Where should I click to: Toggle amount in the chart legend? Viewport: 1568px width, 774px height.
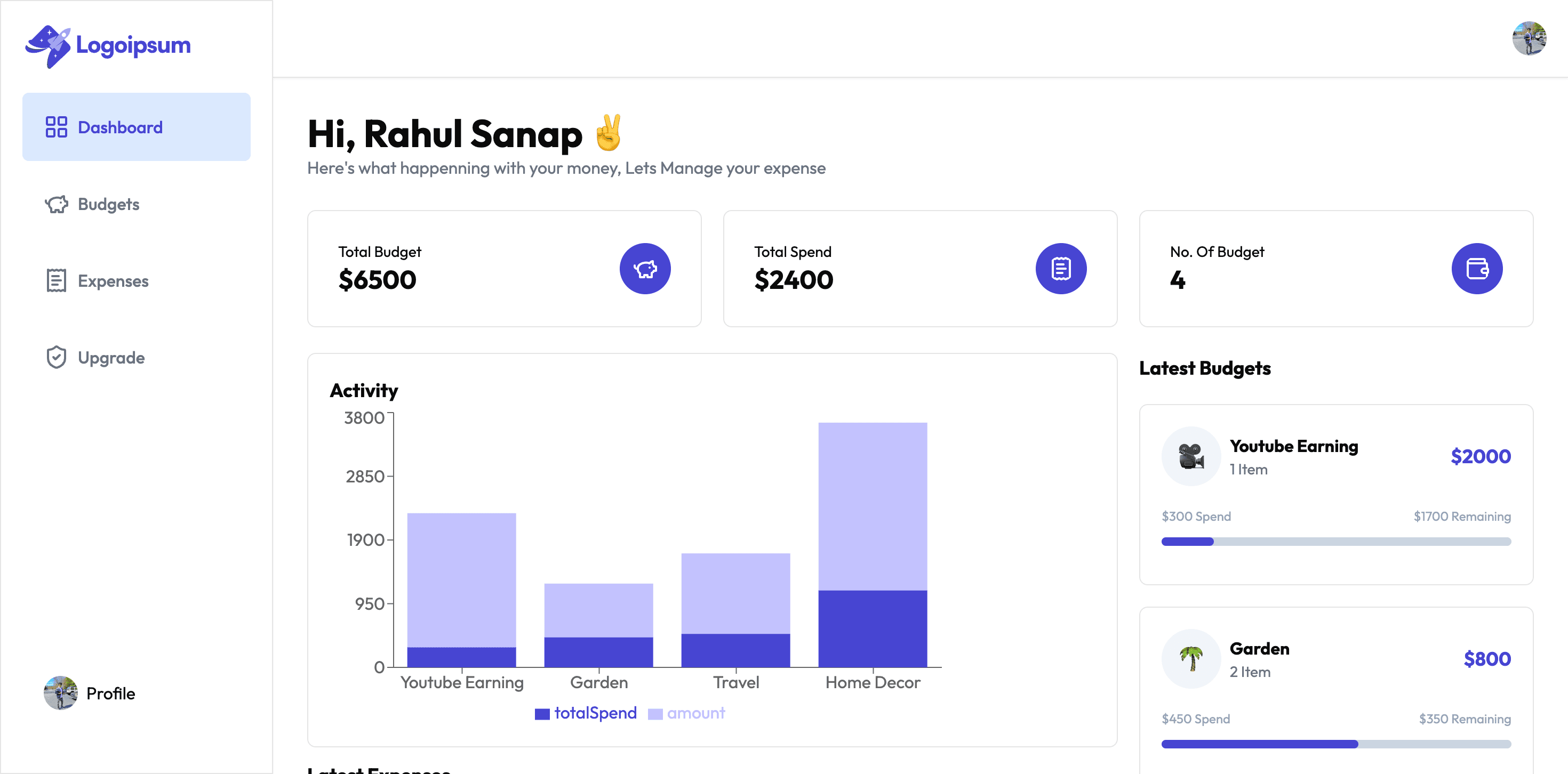point(686,713)
